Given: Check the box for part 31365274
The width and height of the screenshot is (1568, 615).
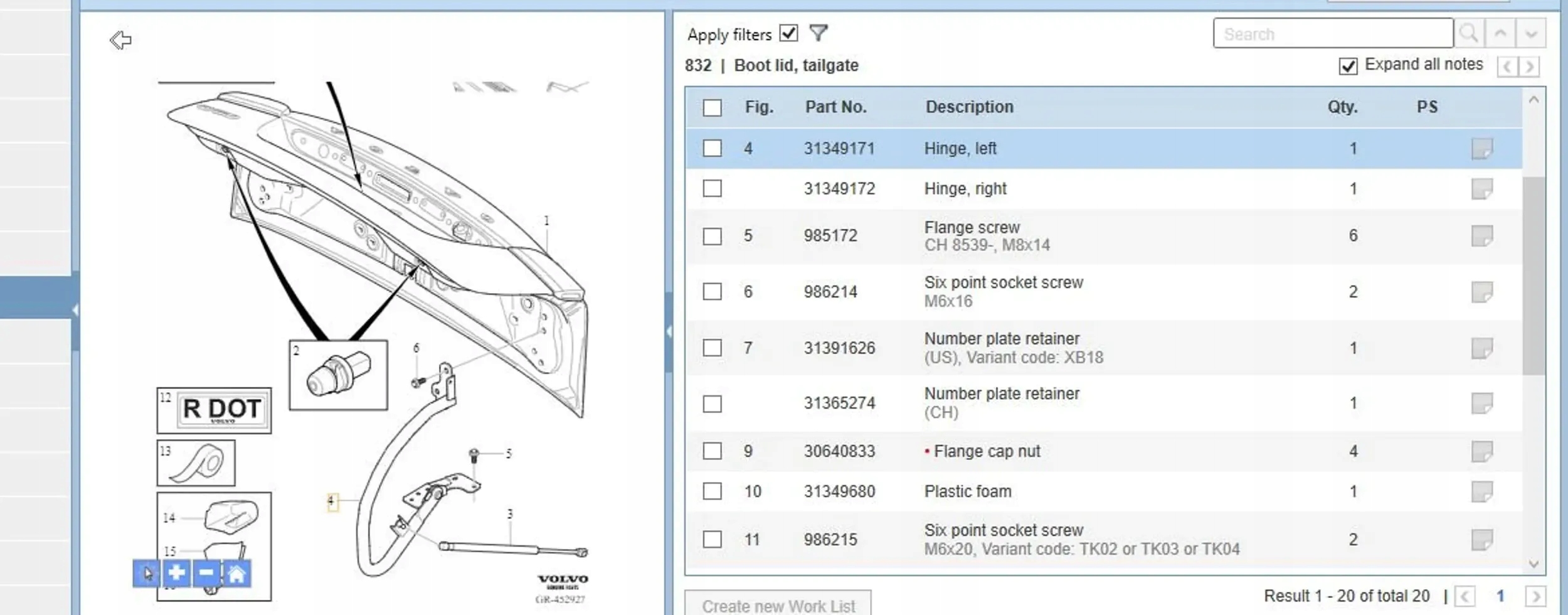Looking at the screenshot, I should click(x=712, y=404).
